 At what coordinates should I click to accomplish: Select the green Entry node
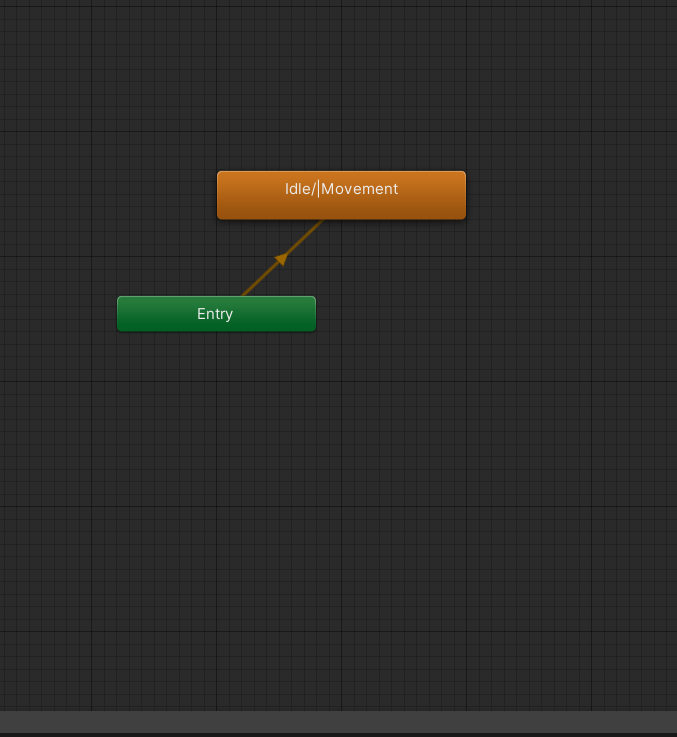(216, 314)
